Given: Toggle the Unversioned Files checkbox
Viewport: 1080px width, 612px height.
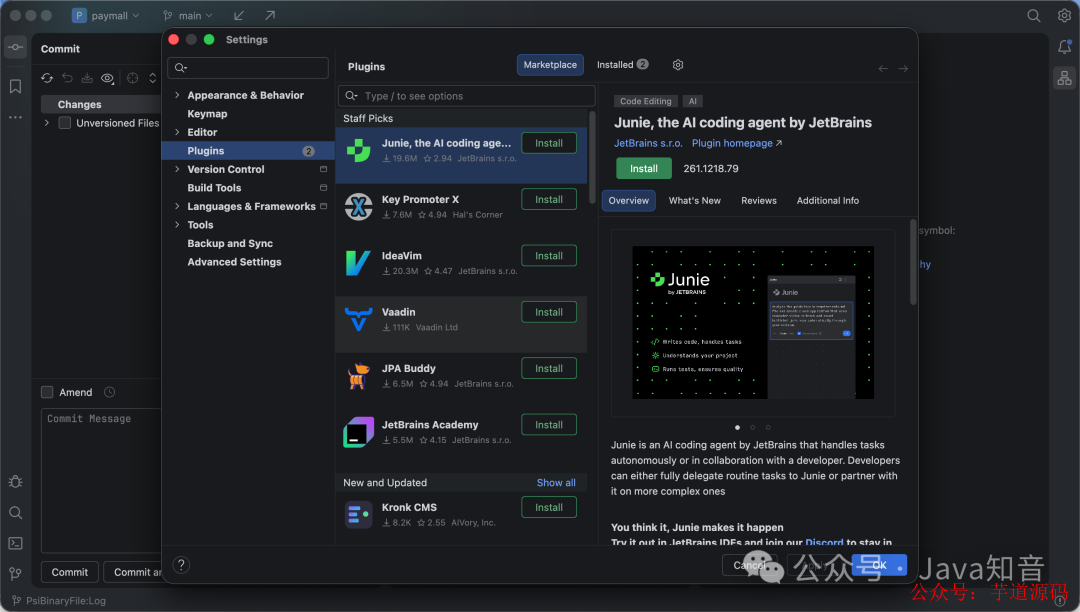Looking at the screenshot, I should (x=65, y=123).
